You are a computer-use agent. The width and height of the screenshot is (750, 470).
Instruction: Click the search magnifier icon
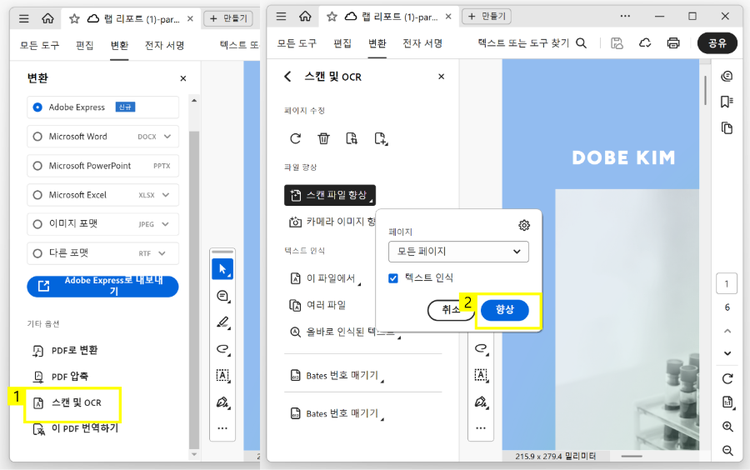(x=581, y=43)
